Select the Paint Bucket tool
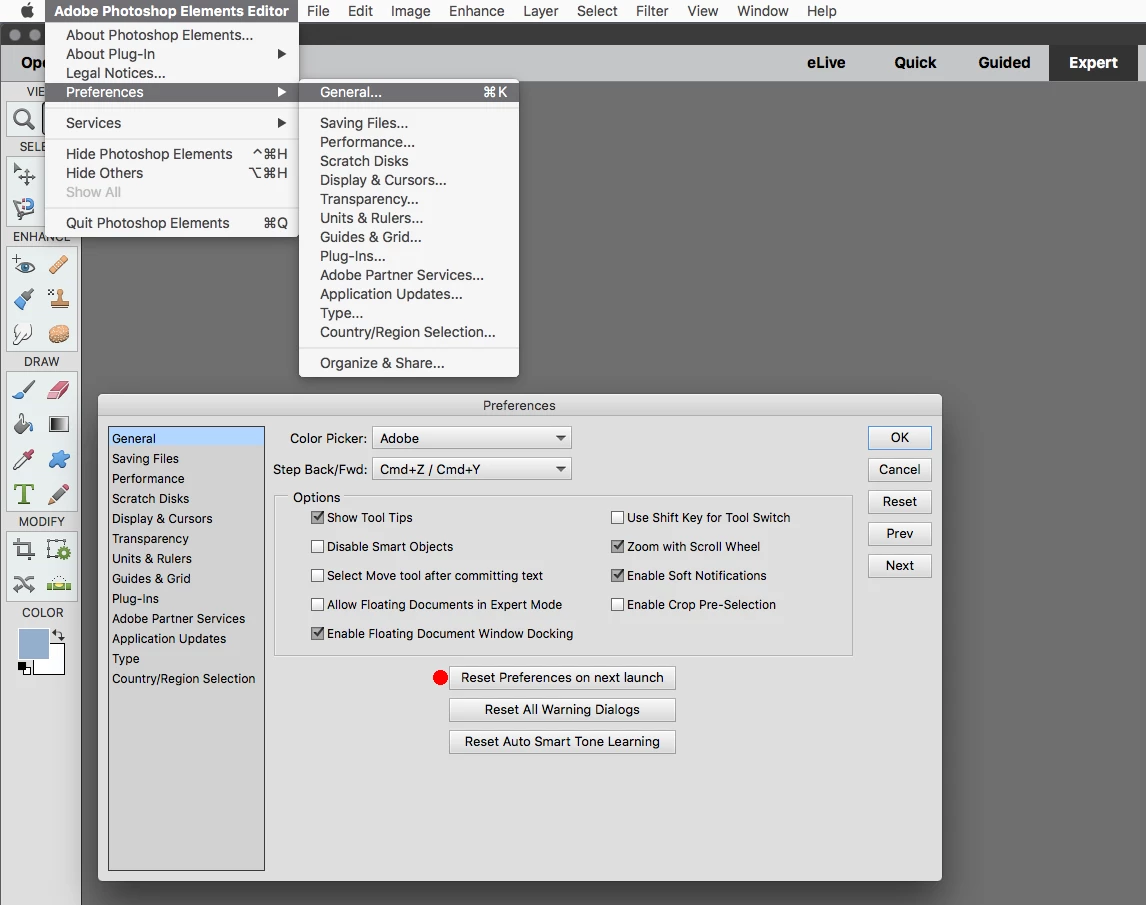Image resolution: width=1146 pixels, height=905 pixels. 23,424
